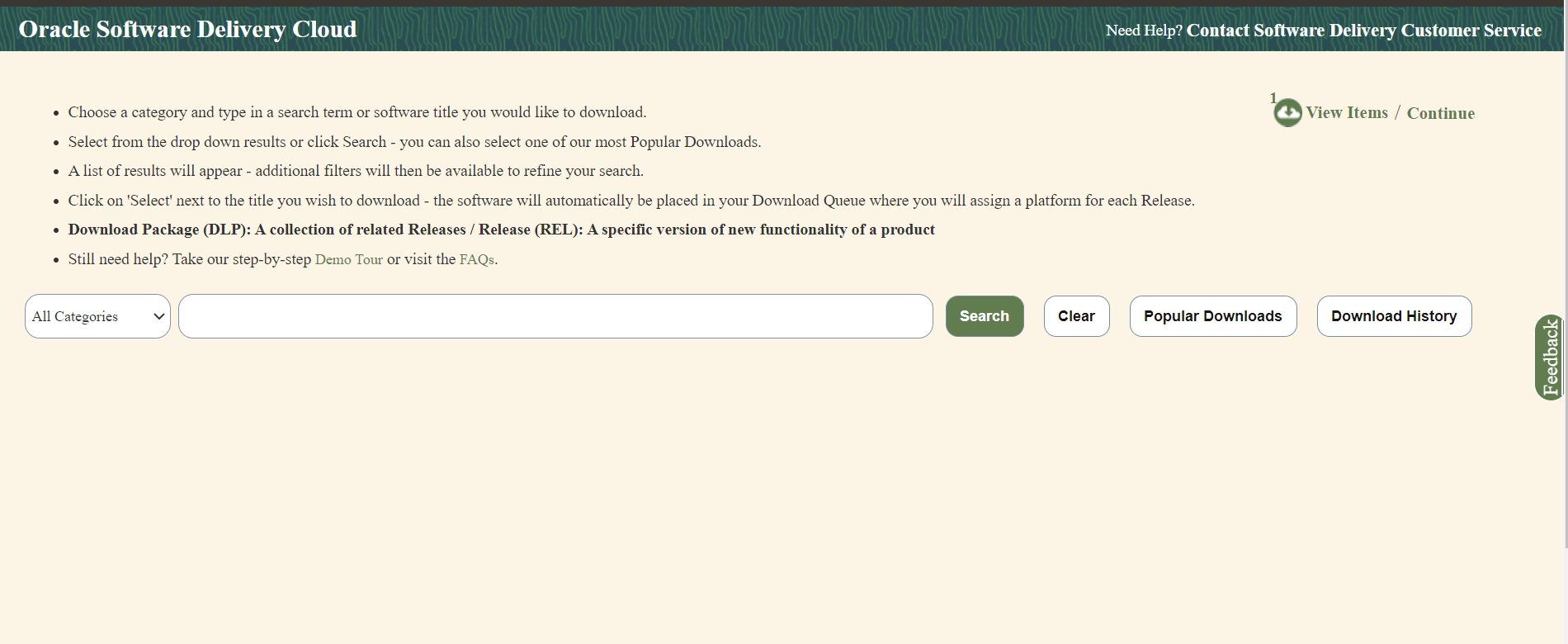Image resolution: width=1568 pixels, height=644 pixels.
Task: Click the line starting "Click on 'Select' next to"
Action: point(631,201)
